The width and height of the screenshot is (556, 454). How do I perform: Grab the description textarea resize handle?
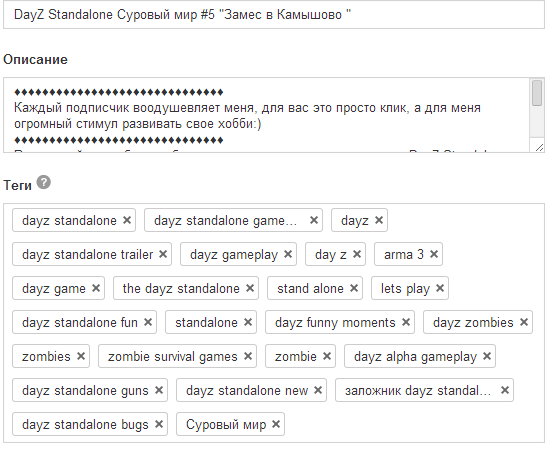click(x=539, y=148)
